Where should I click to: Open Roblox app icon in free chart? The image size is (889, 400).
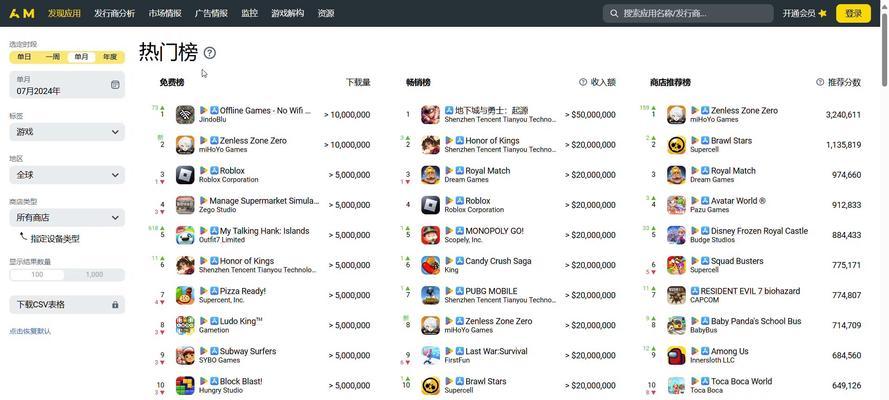[185, 175]
